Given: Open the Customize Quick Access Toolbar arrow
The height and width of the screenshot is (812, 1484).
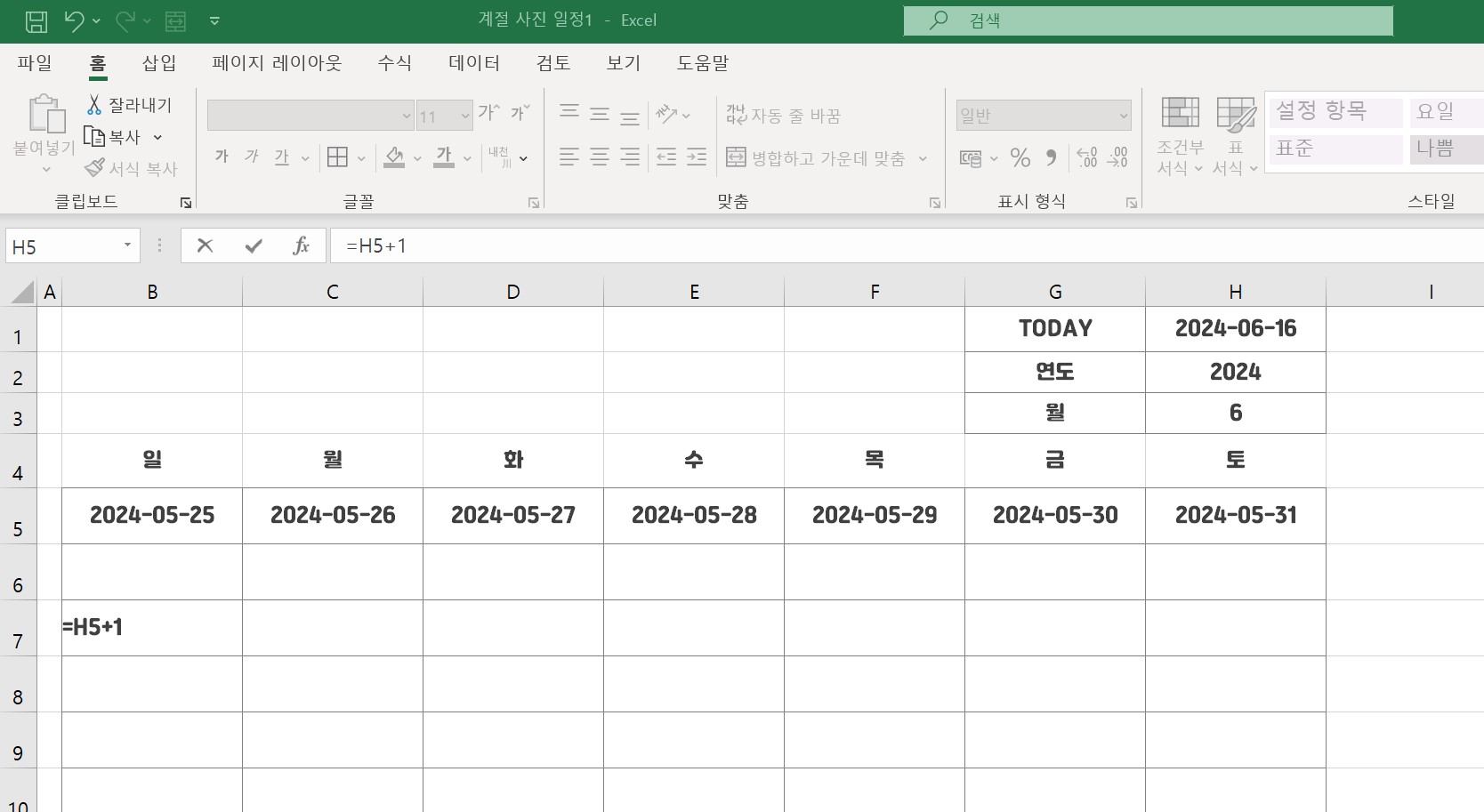Looking at the screenshot, I should (214, 21).
